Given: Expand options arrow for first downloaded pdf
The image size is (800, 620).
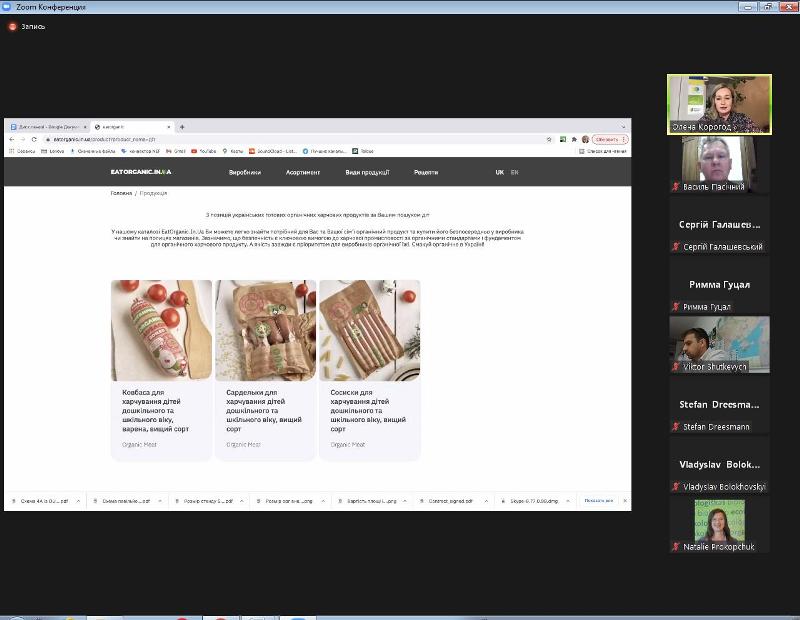Looking at the screenshot, I should (76, 501).
